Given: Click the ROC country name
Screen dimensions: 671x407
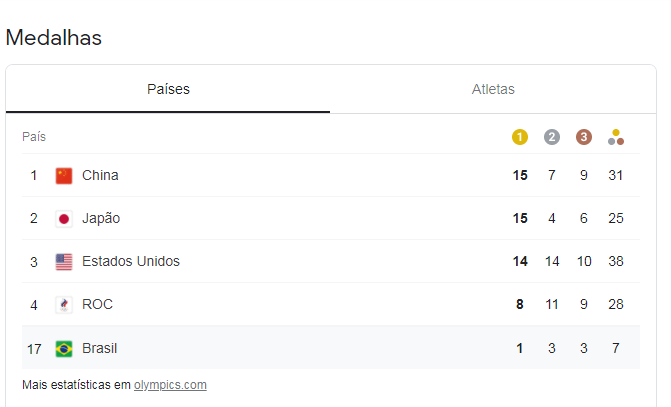Looking at the screenshot, I should [97, 305].
